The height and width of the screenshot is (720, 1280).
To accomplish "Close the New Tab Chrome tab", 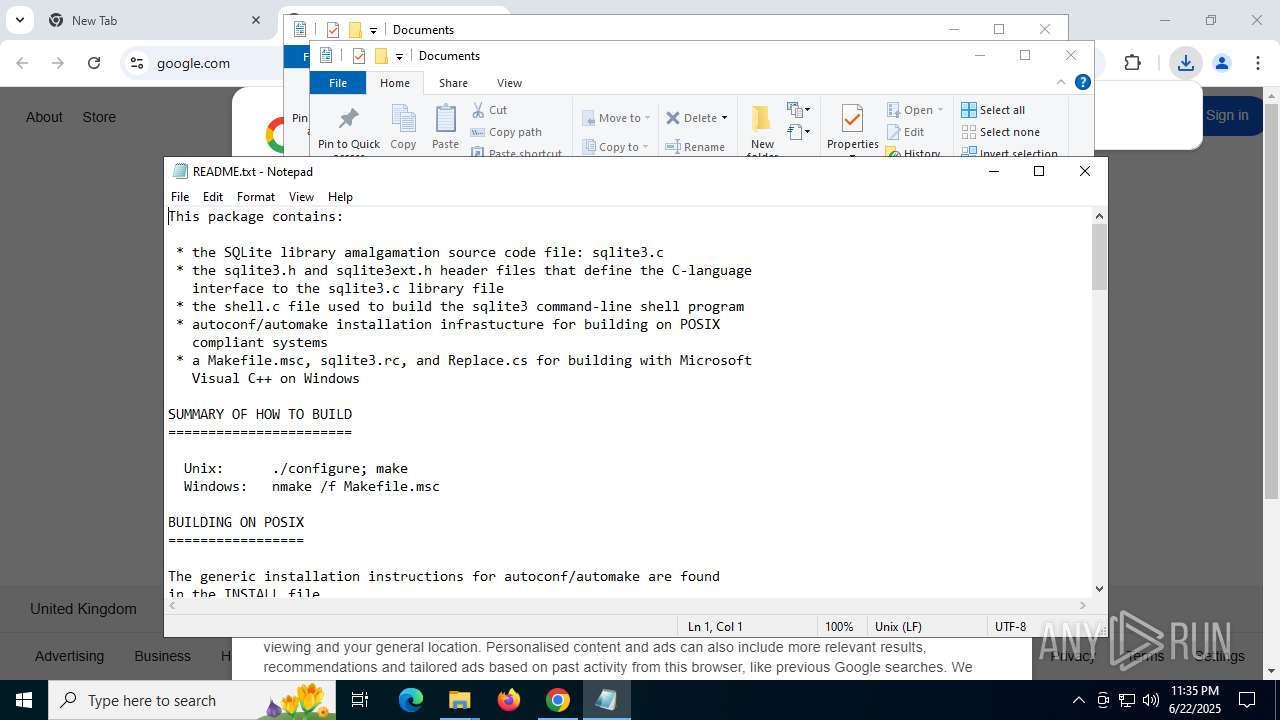I will [256, 20].
